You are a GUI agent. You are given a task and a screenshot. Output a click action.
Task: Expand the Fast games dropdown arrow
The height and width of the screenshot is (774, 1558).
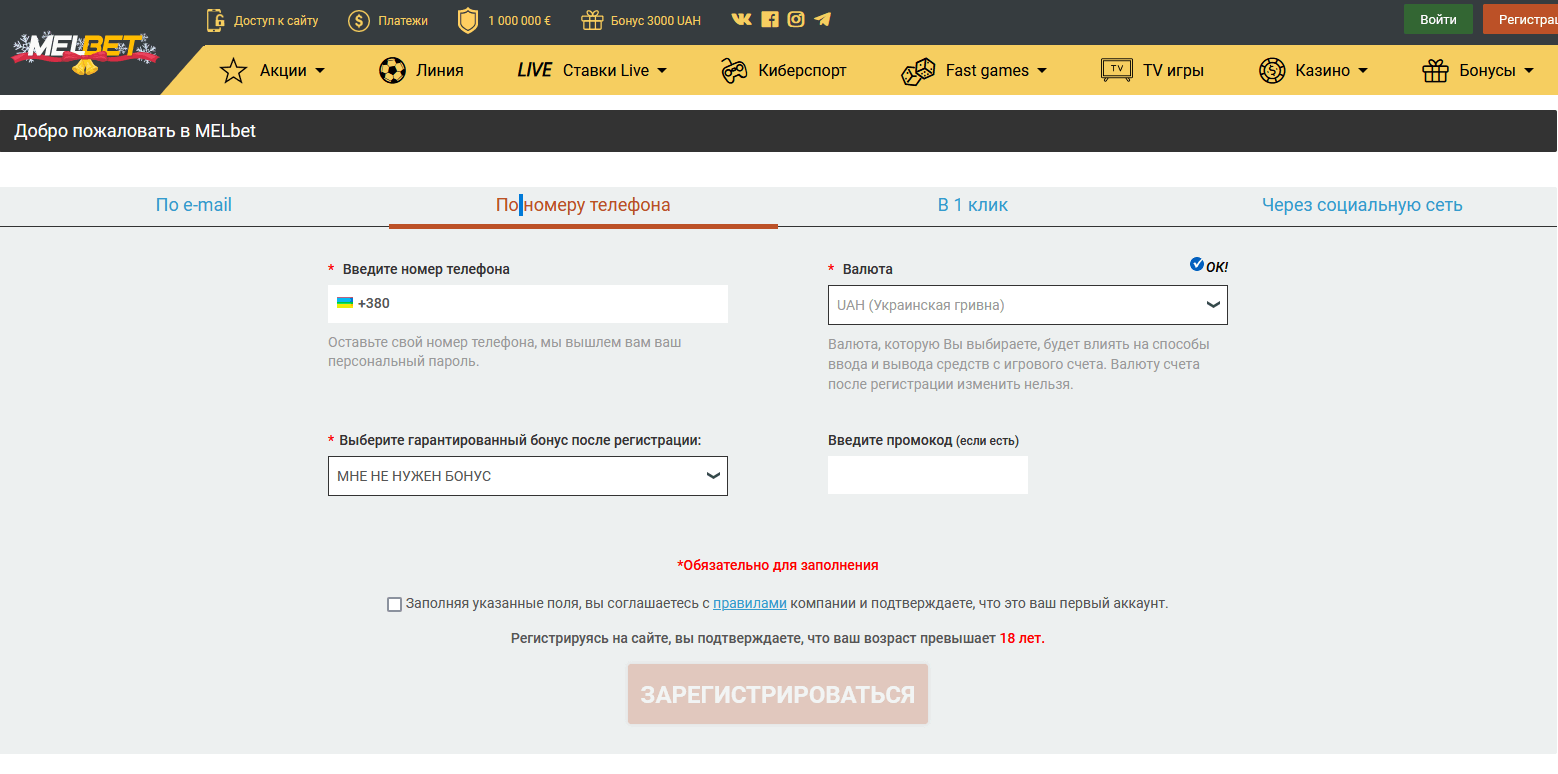1042,71
